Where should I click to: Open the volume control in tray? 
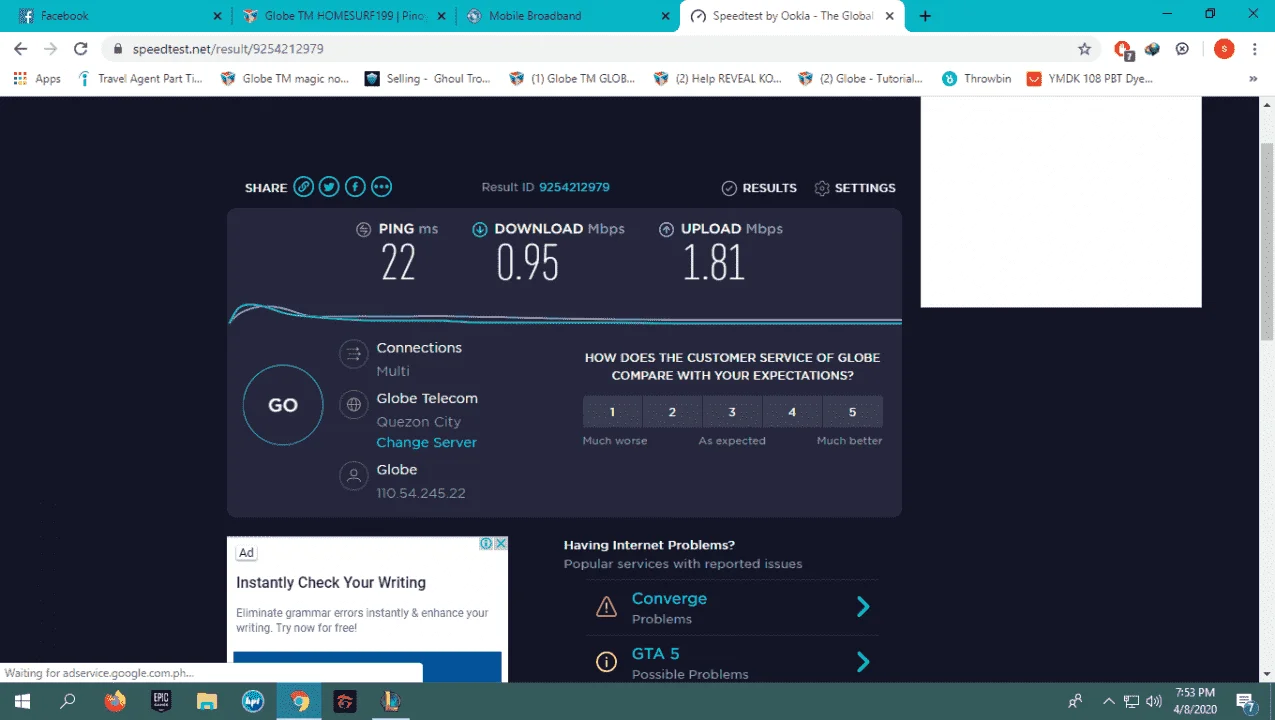click(x=1153, y=701)
